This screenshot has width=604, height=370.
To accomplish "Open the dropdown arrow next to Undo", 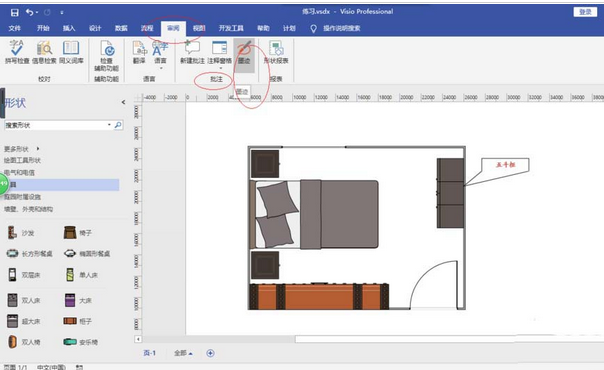I will tap(37, 13).
